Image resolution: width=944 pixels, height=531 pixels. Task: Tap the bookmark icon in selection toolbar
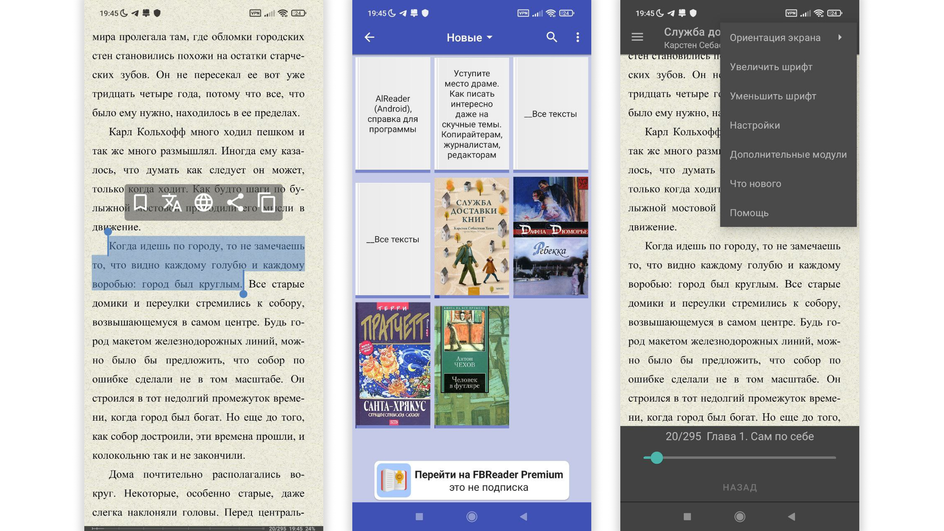pos(140,203)
